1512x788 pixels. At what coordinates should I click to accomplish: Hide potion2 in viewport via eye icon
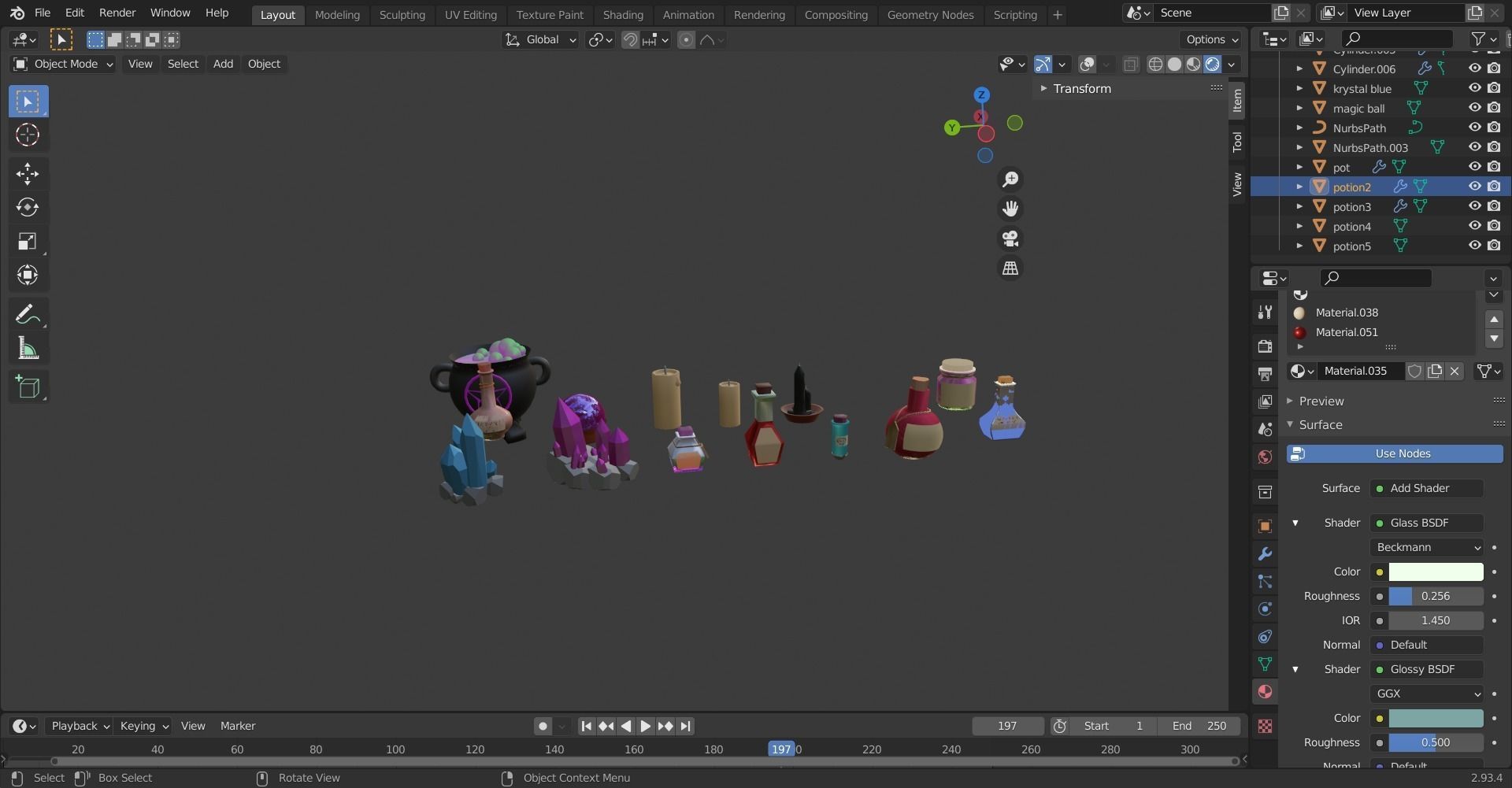point(1474,187)
